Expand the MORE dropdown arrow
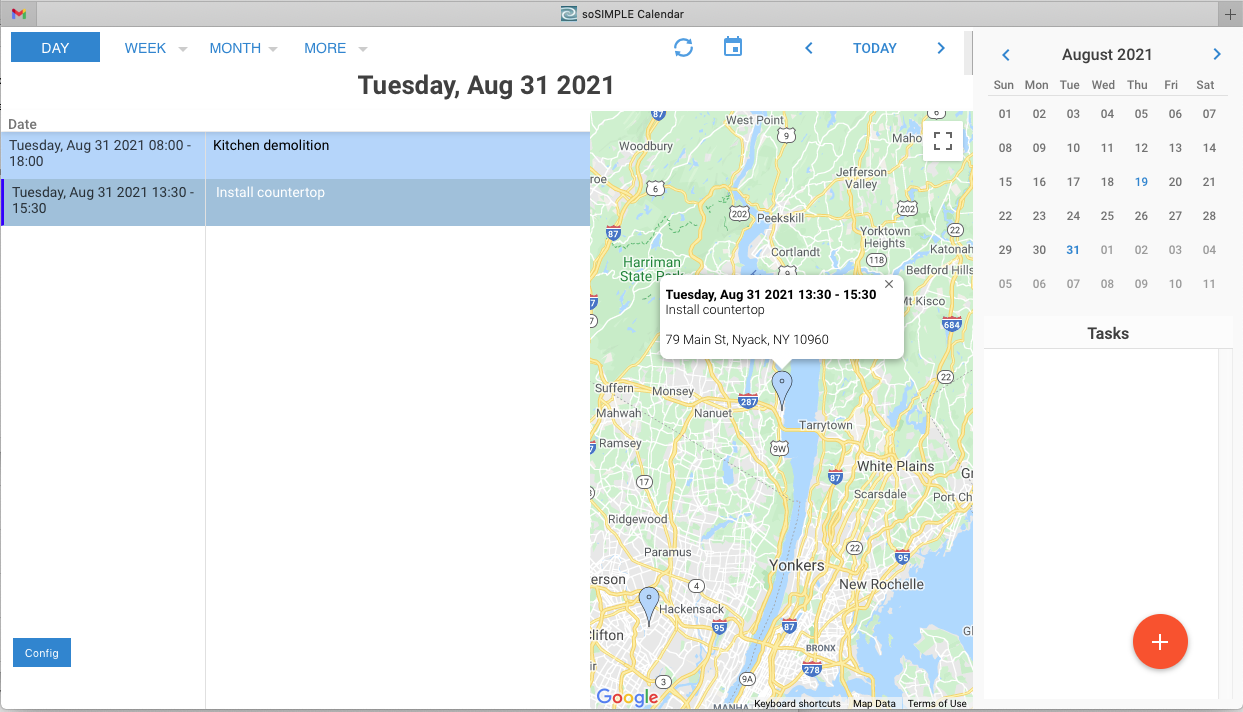This screenshot has width=1243, height=712. (363, 49)
